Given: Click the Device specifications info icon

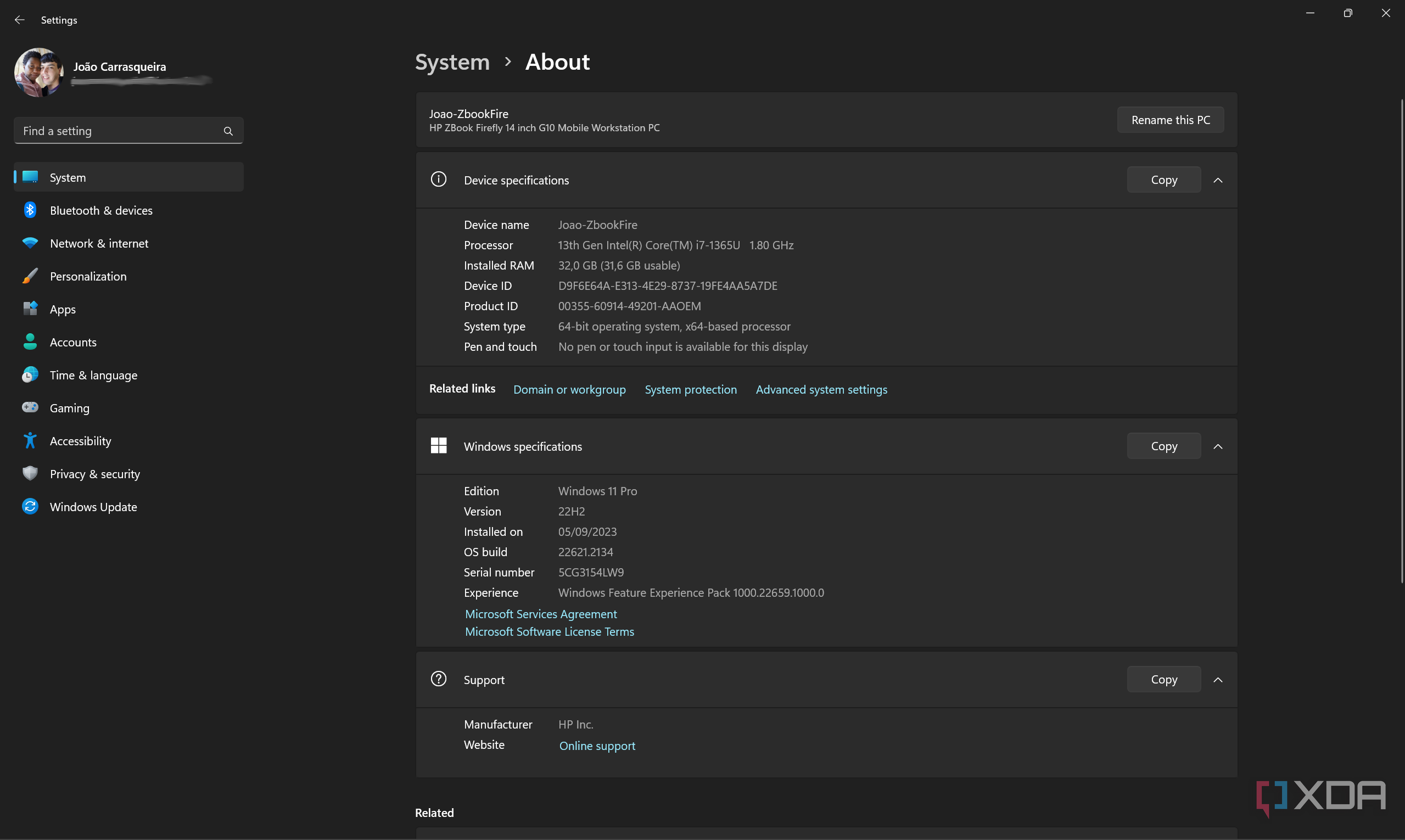Looking at the screenshot, I should (x=438, y=180).
